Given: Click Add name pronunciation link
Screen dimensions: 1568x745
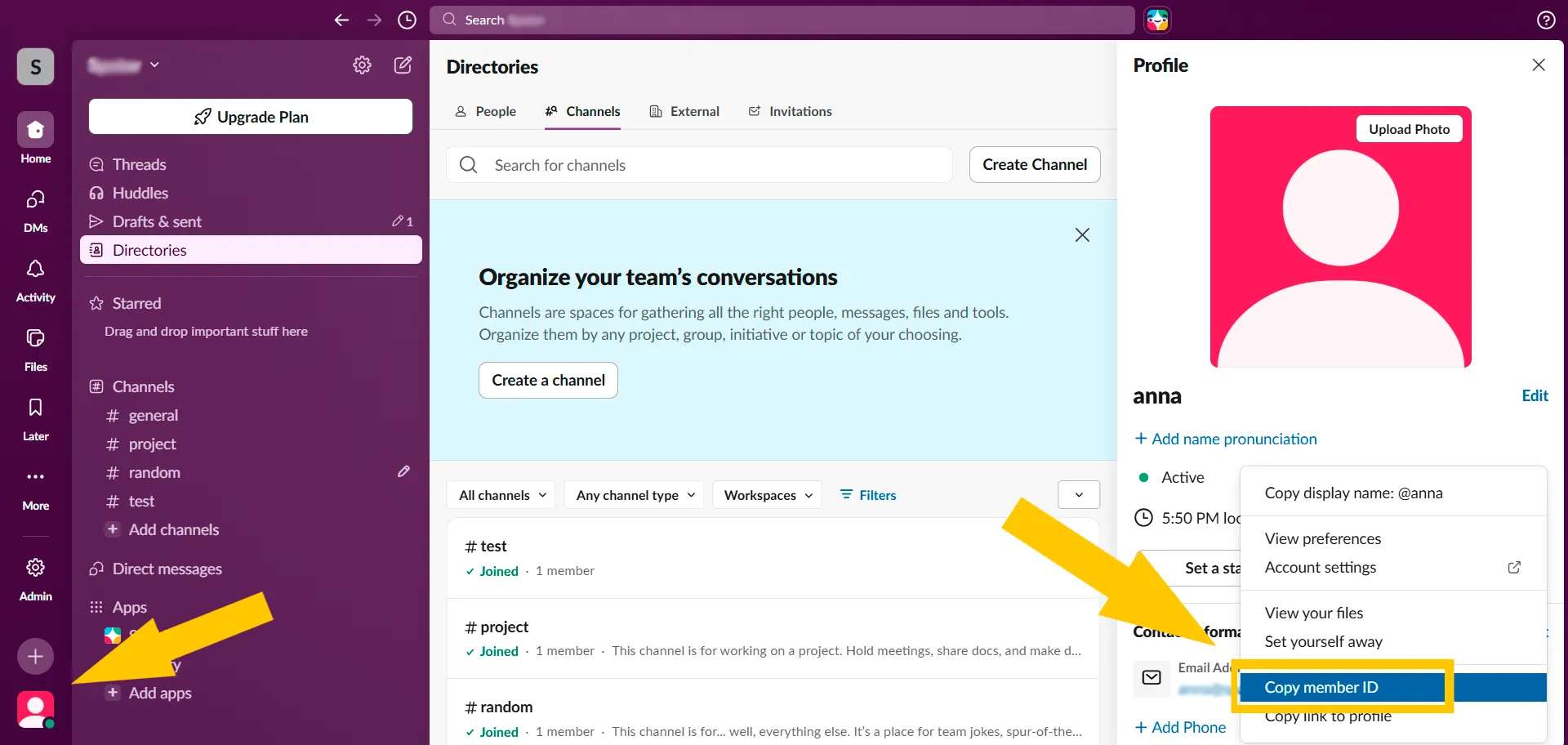Looking at the screenshot, I should pyautogui.click(x=1225, y=439).
